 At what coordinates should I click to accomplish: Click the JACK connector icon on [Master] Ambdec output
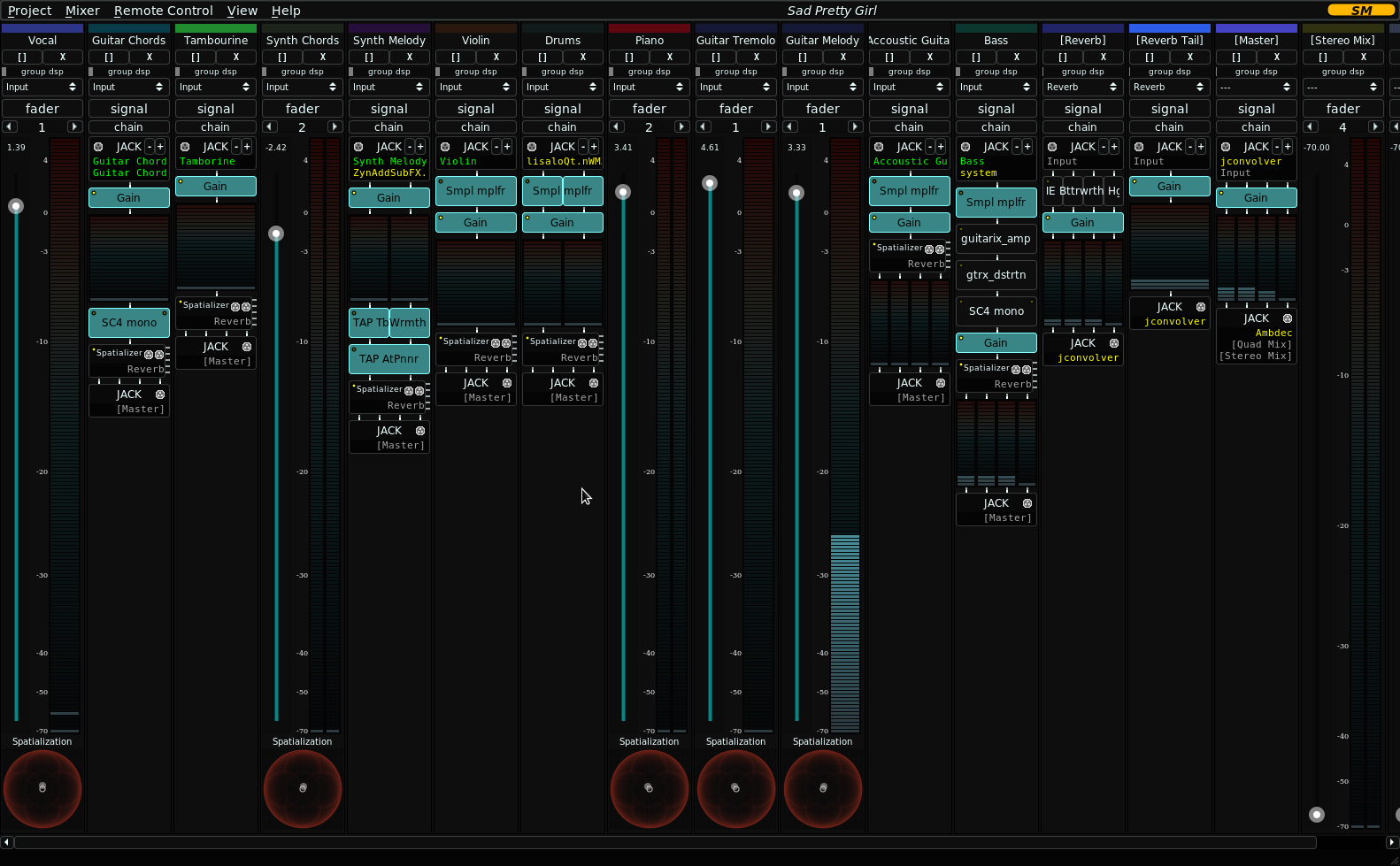point(1288,318)
